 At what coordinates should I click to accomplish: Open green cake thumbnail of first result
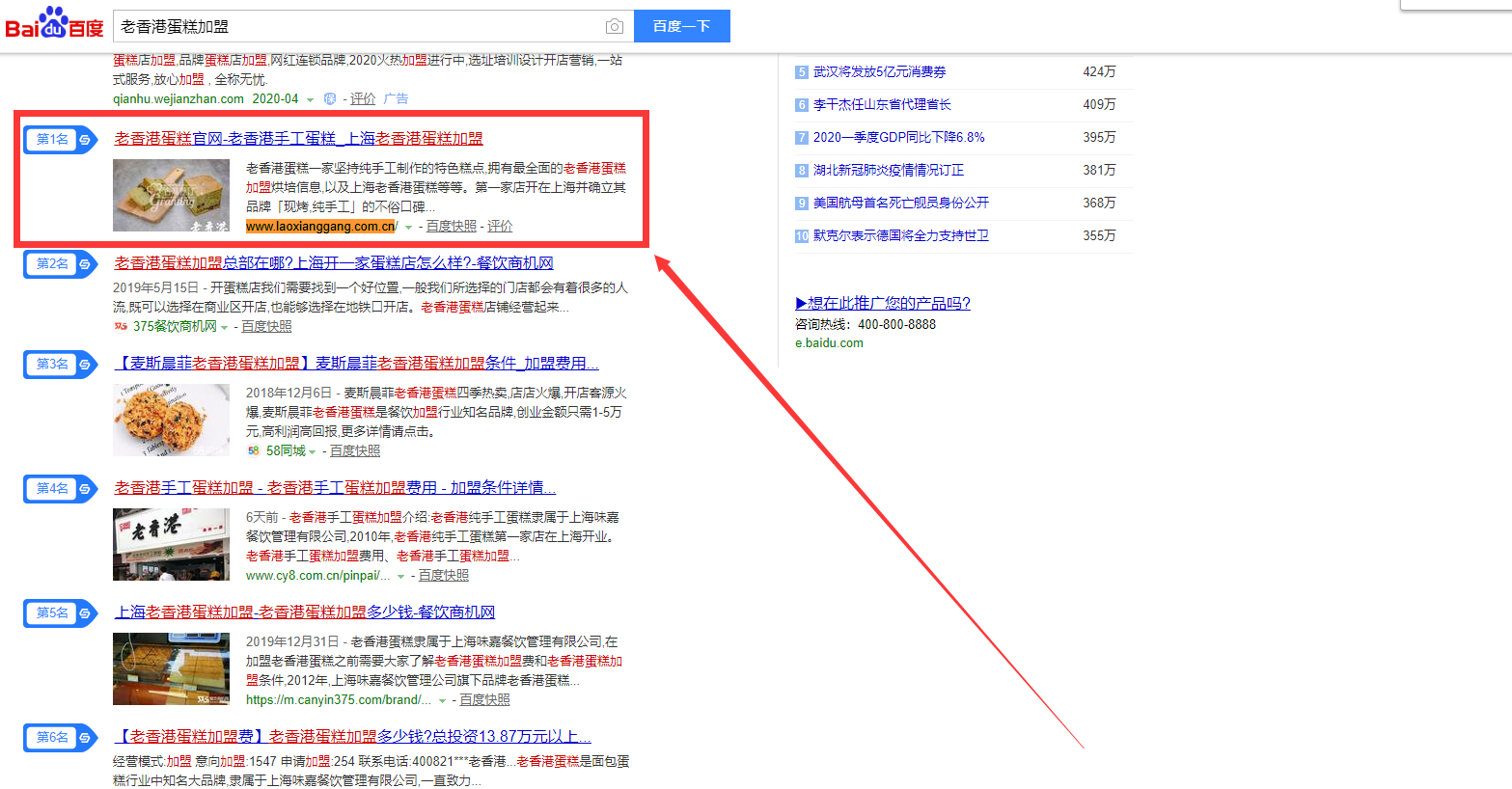pyautogui.click(x=171, y=196)
